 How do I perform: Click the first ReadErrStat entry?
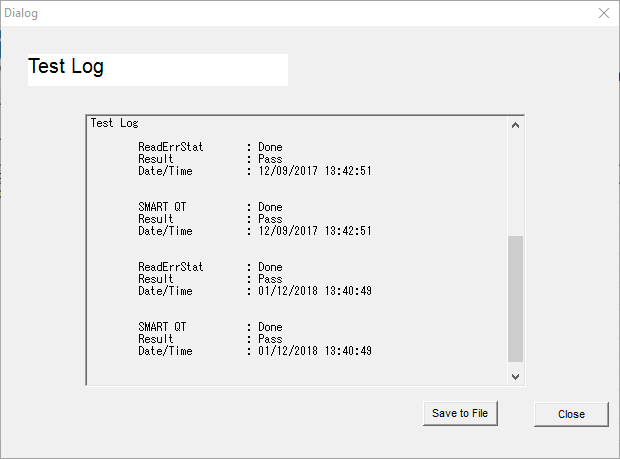click(x=170, y=147)
